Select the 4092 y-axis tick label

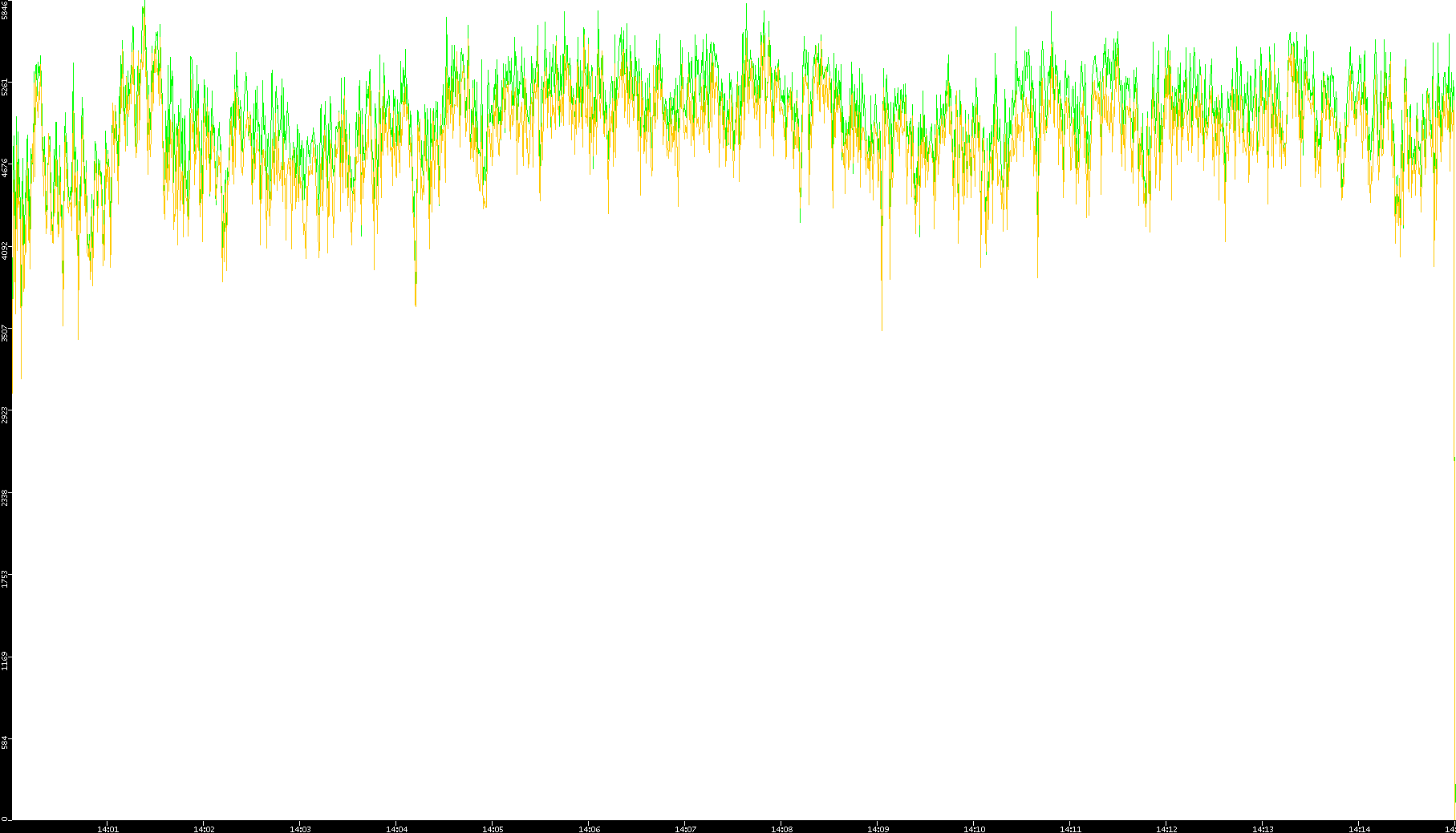pyautogui.click(x=5, y=250)
